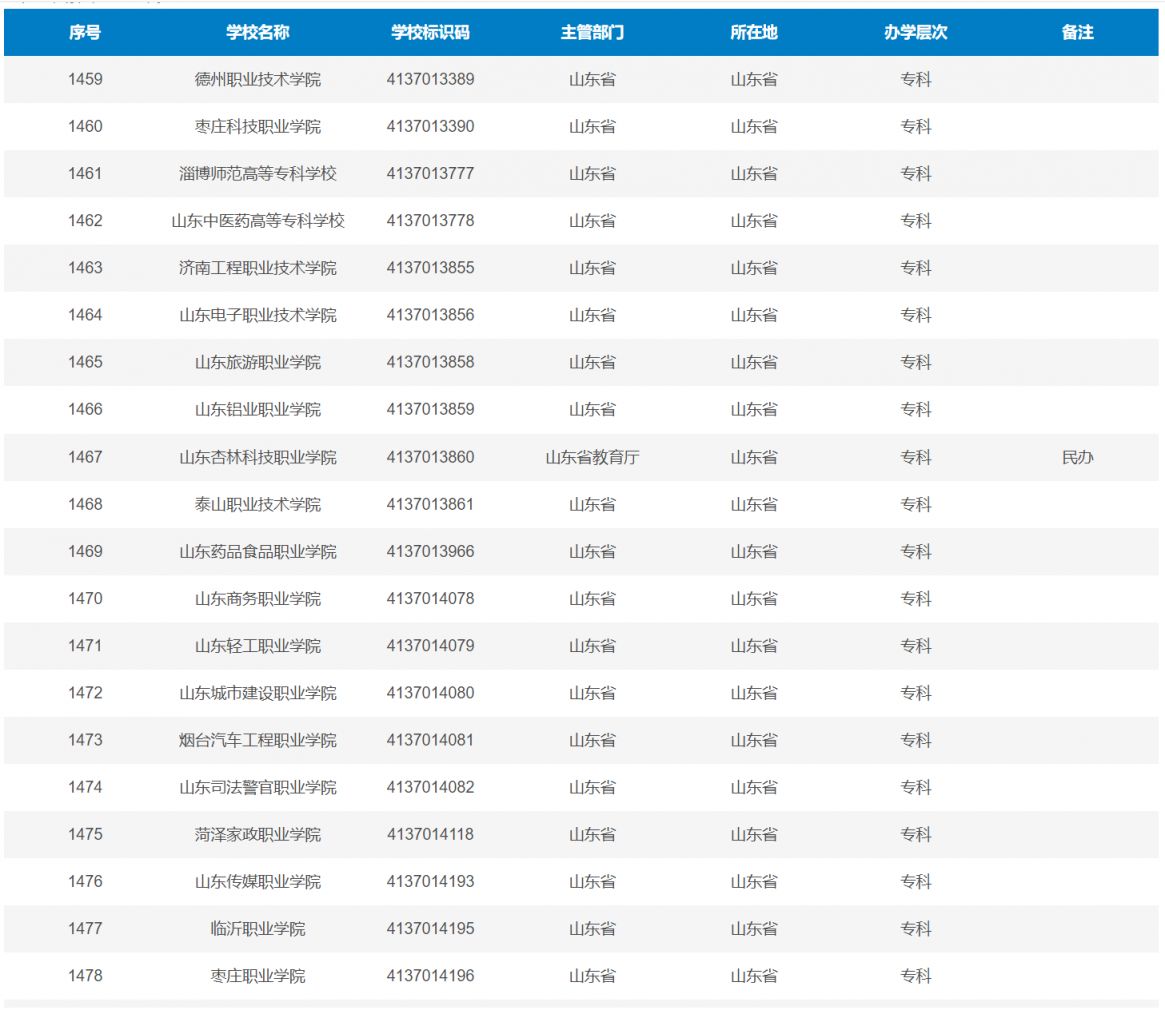1165x1022 pixels.
Task: Click the code 4137014081
Action: pos(430,740)
